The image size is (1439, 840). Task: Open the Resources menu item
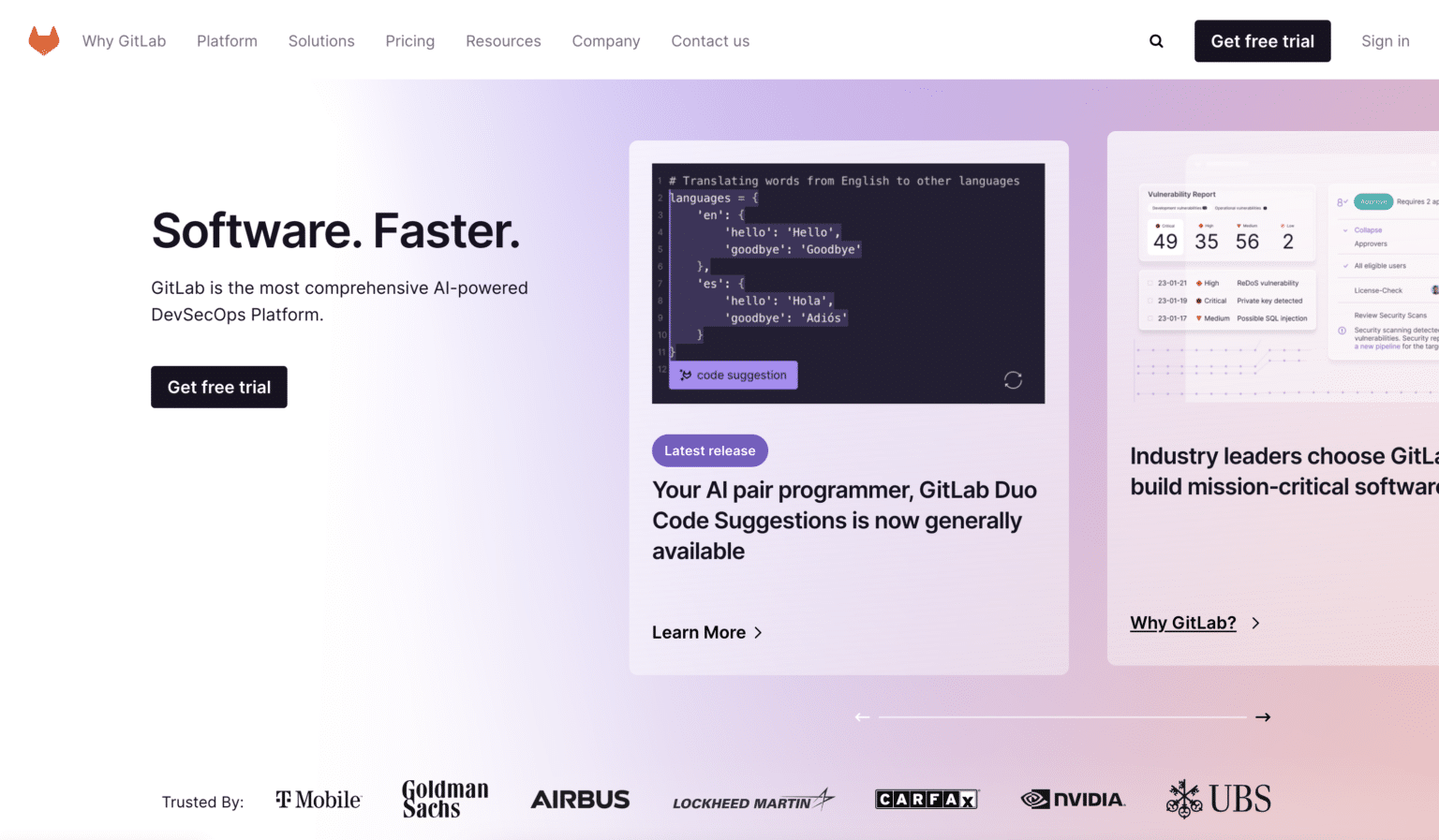pyautogui.click(x=503, y=41)
